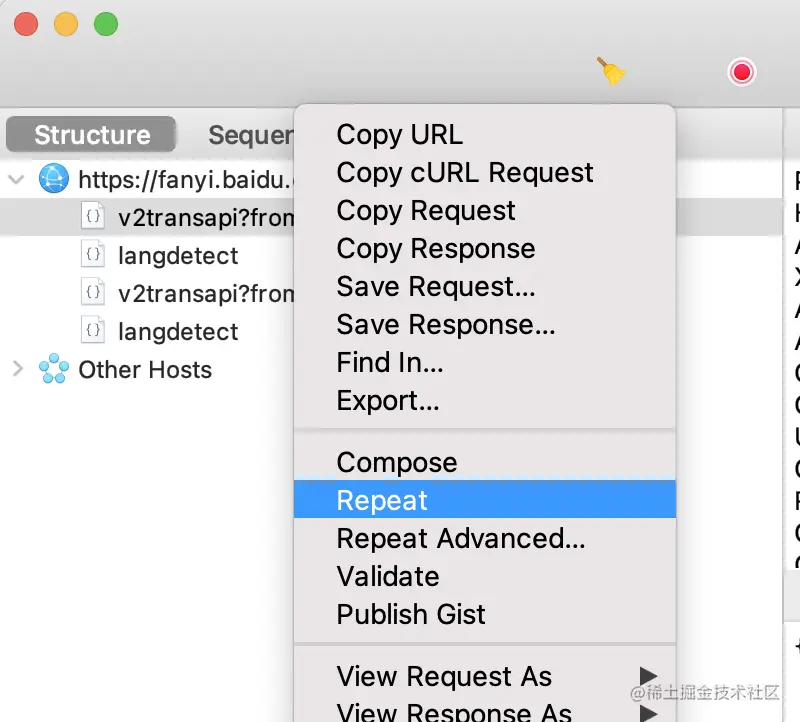Expand the Other Hosts tree node

[x=17, y=369]
